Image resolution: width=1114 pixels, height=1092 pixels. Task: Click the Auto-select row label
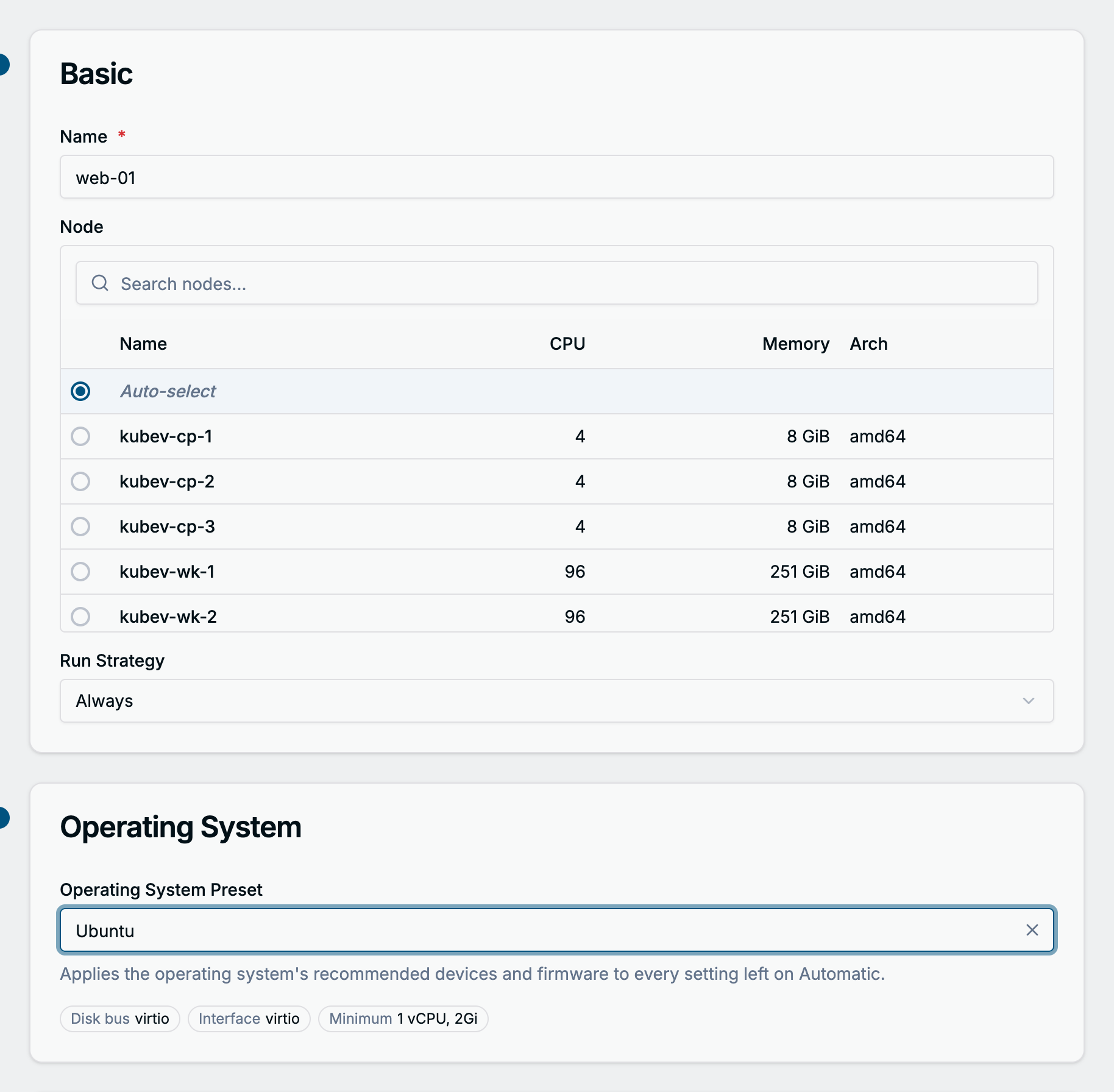(168, 391)
